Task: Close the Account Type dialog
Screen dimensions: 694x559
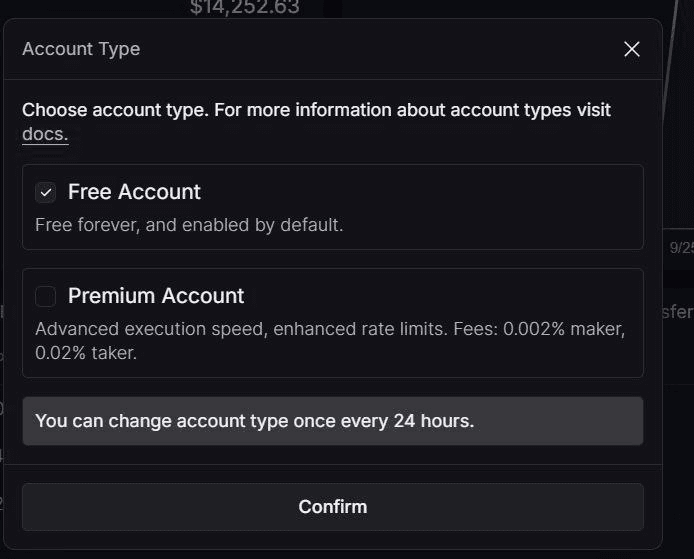Action: click(x=632, y=49)
